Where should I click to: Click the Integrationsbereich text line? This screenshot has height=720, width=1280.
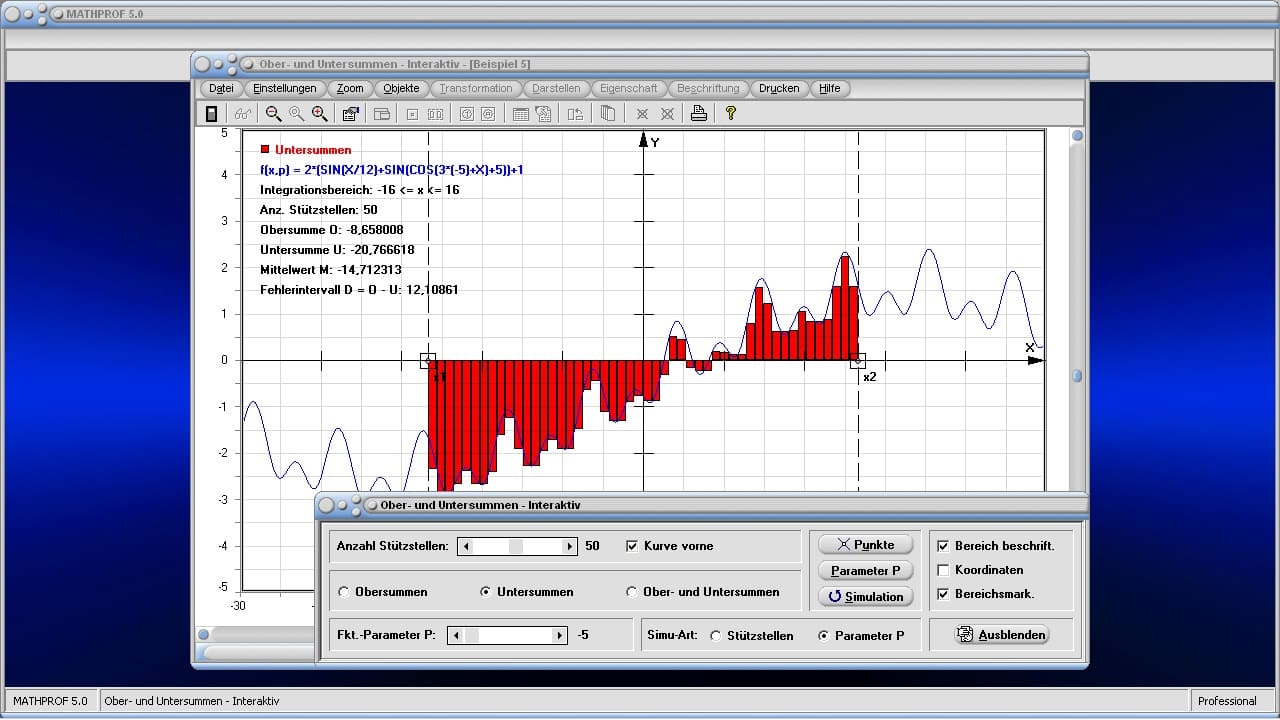coord(359,190)
